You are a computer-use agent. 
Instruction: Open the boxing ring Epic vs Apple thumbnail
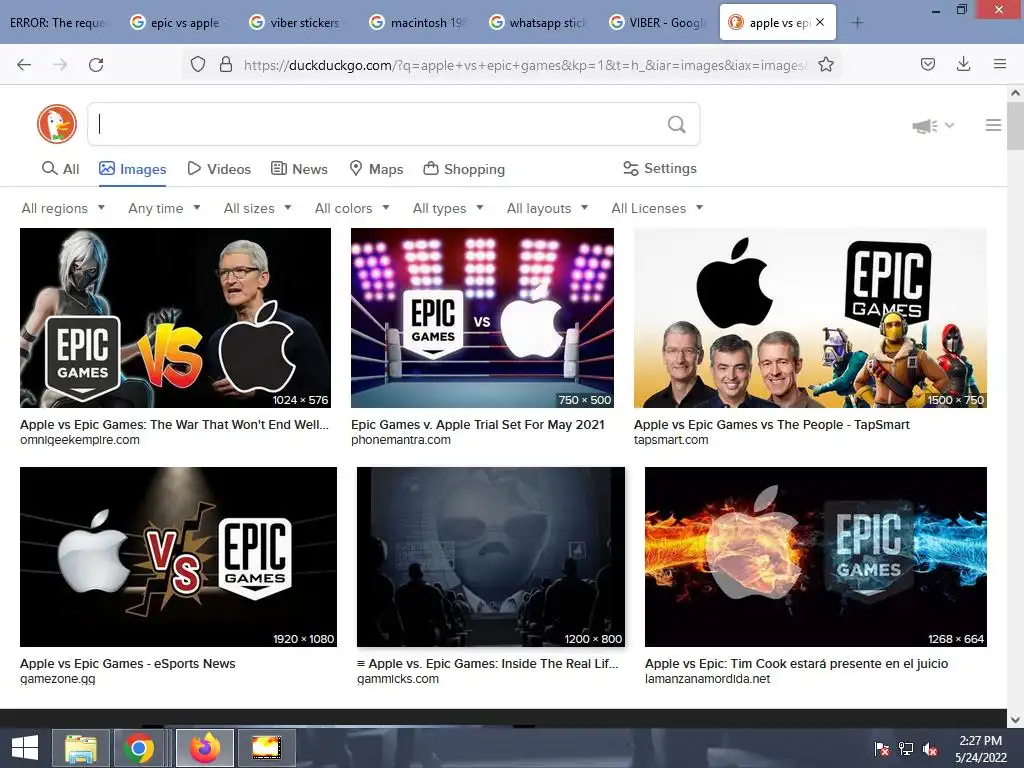coord(482,318)
